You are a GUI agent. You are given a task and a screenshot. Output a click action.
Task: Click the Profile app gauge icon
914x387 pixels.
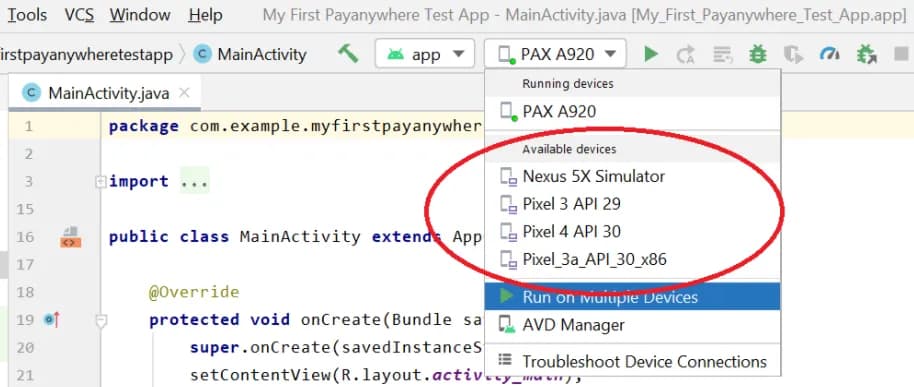pyautogui.click(x=829, y=54)
